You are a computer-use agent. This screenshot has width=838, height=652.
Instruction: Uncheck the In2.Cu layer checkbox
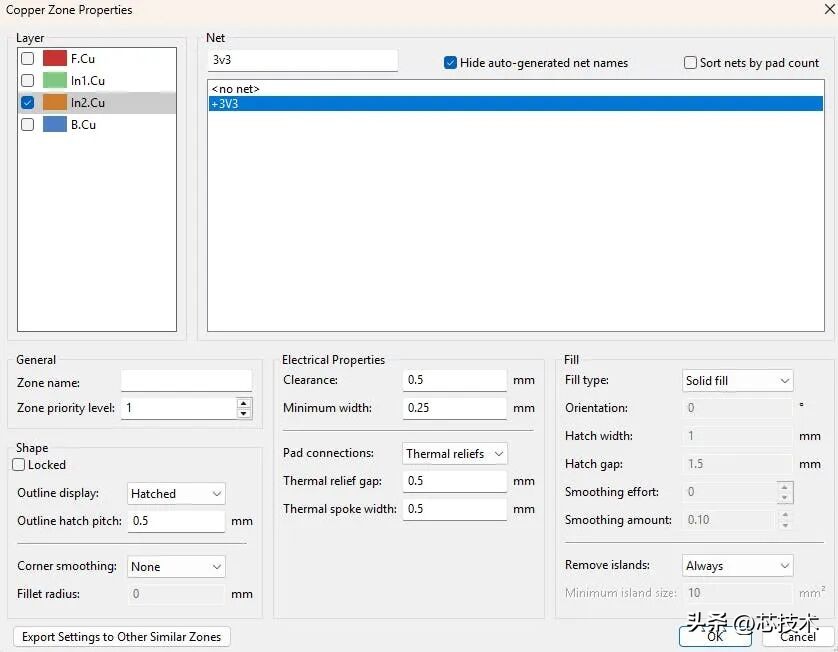[27, 103]
